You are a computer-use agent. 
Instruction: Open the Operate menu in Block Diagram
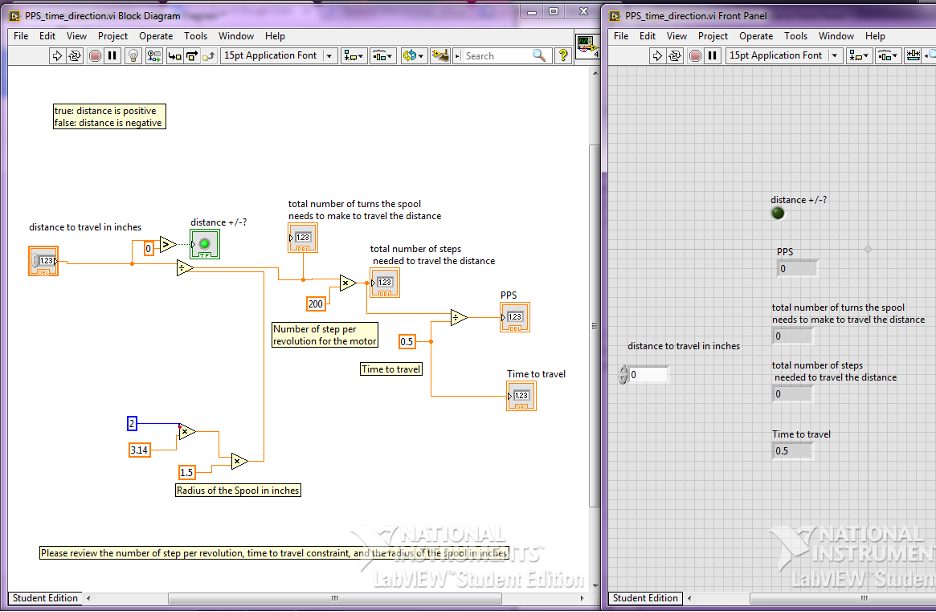(x=156, y=36)
